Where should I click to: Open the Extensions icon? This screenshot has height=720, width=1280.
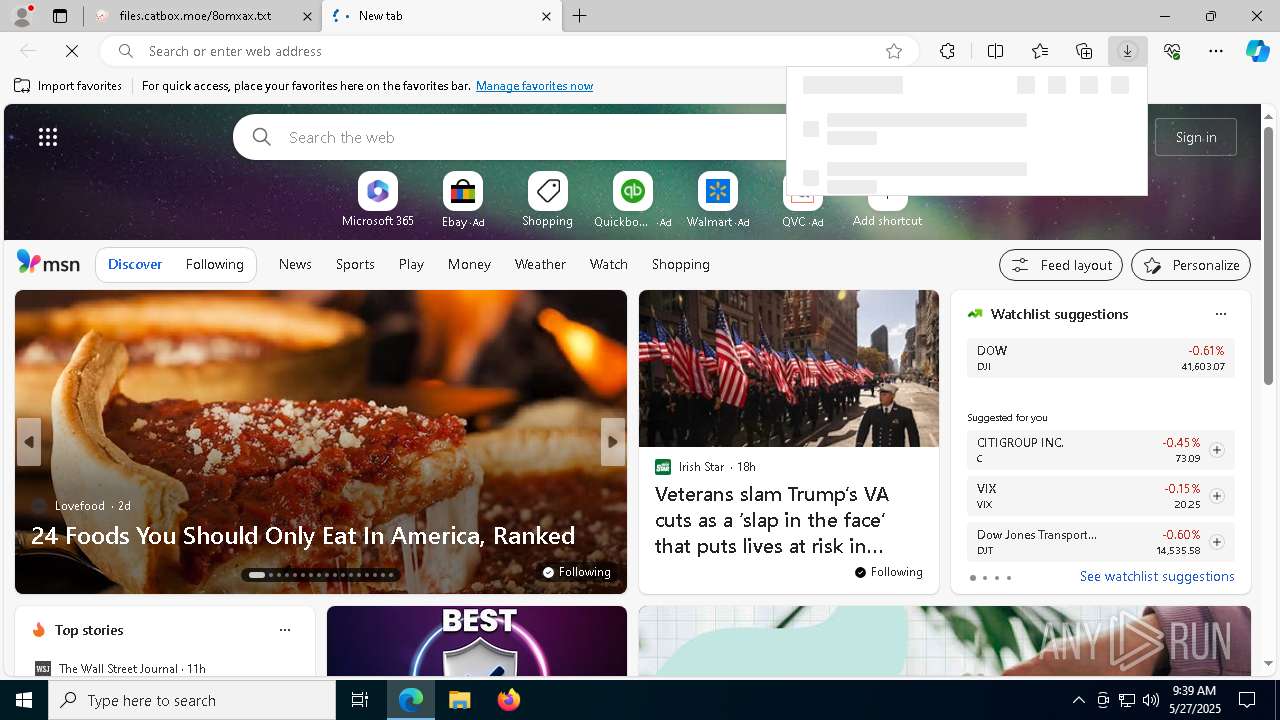947,51
